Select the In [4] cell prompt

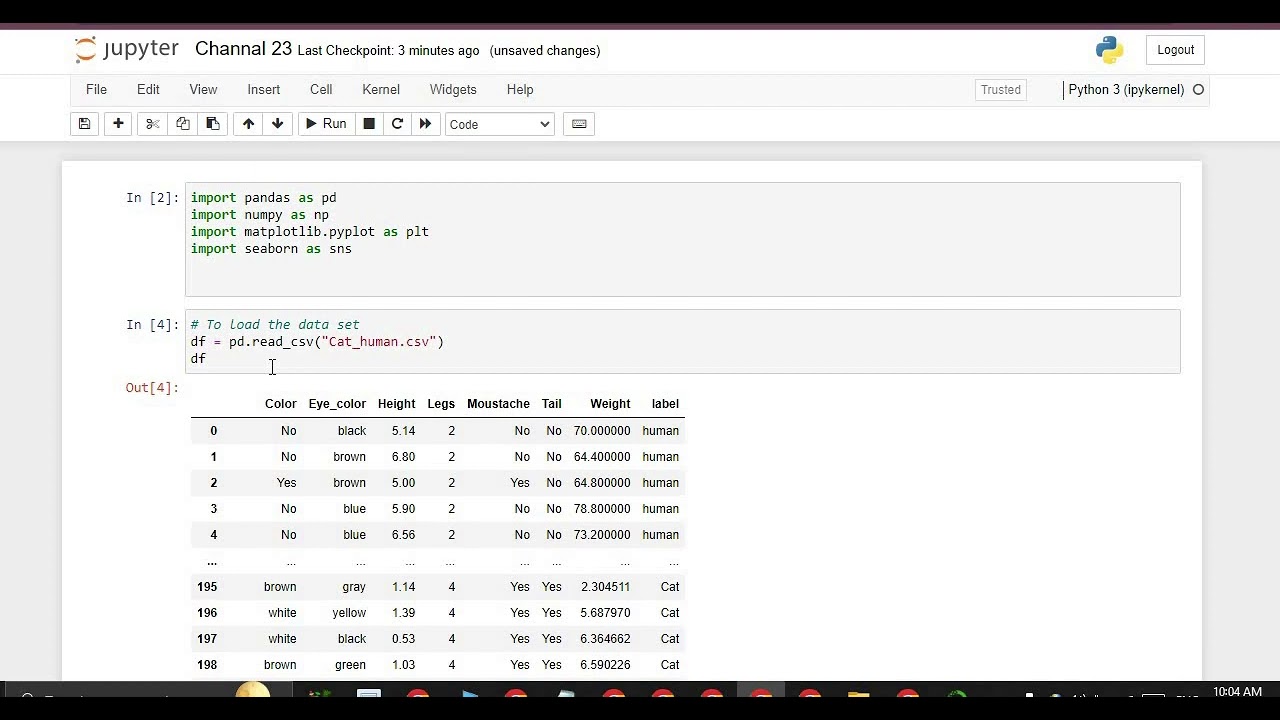point(152,325)
